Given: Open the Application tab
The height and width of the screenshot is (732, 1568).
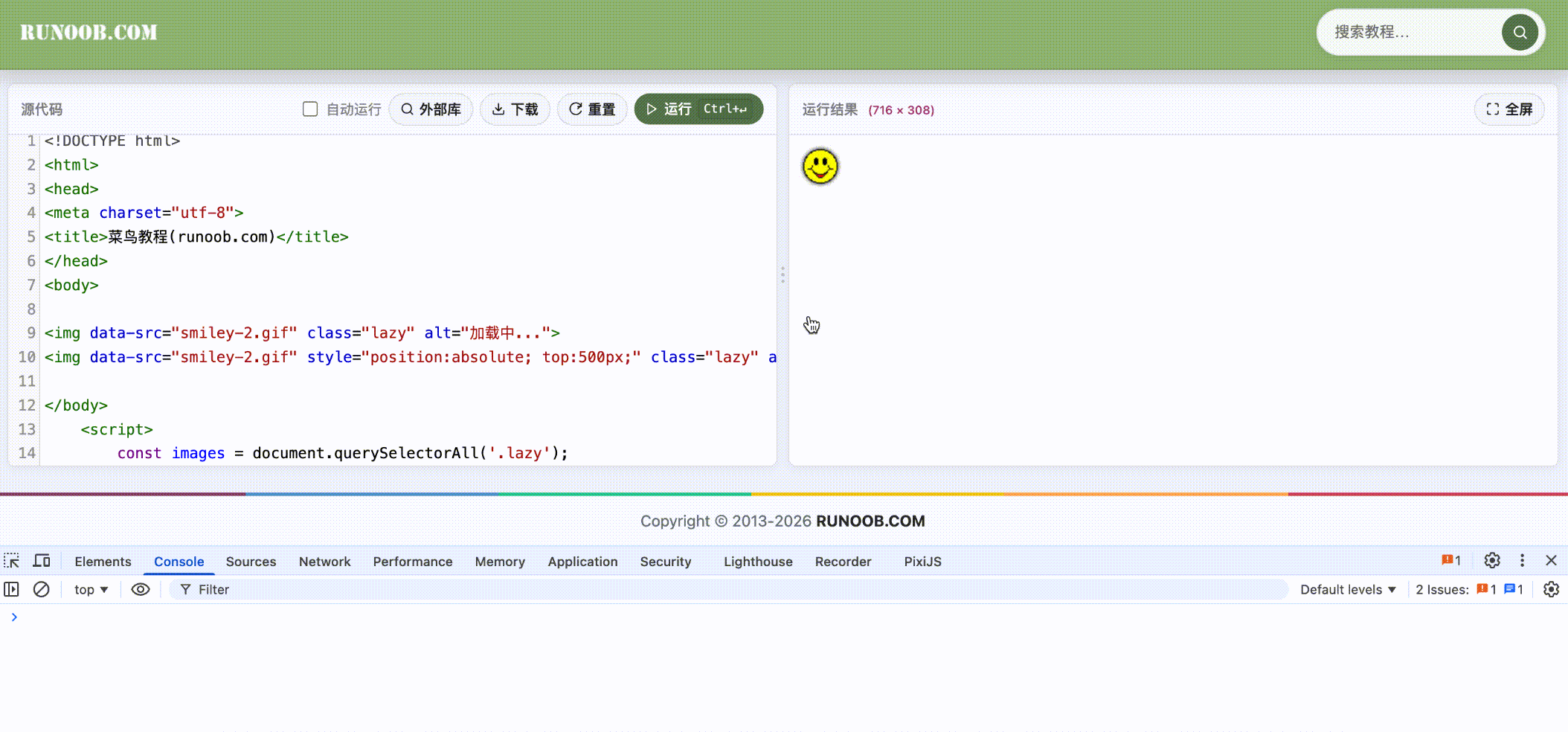Looking at the screenshot, I should [582, 562].
